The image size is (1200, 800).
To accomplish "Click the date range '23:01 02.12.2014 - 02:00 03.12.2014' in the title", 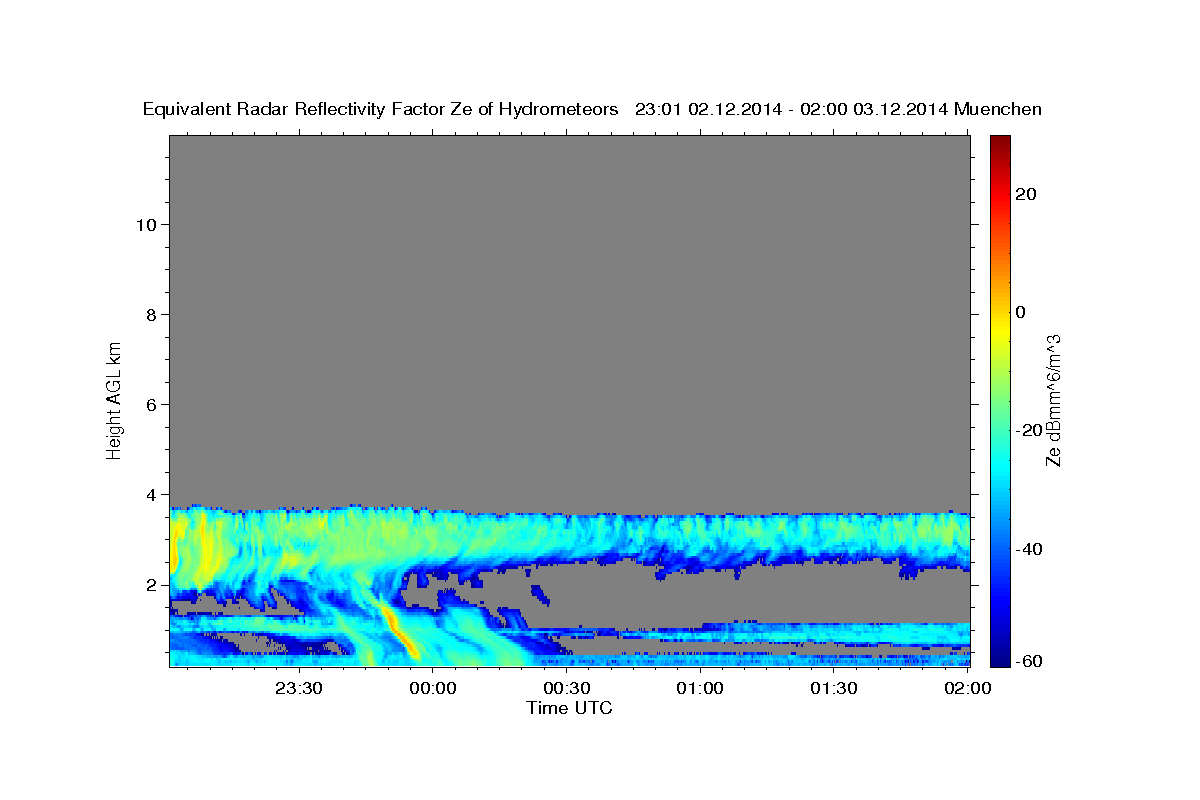I will point(792,110).
